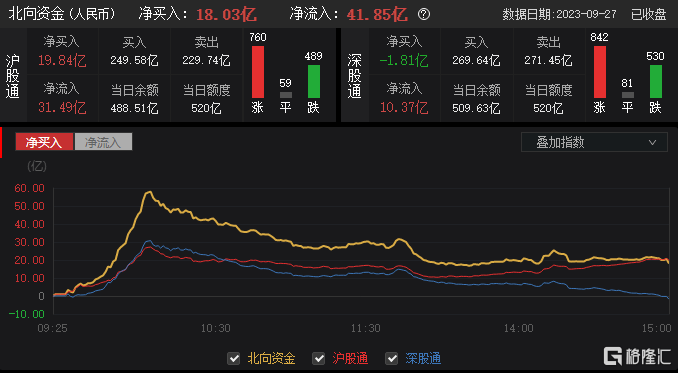Open the 叠加指数 dropdown
Image resolution: width=678 pixels, height=373 pixels.
pyautogui.click(x=594, y=142)
